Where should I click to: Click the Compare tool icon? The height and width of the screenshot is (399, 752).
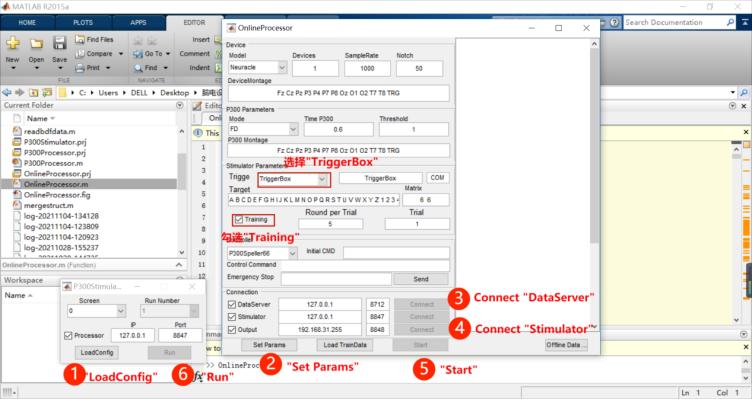pos(80,54)
